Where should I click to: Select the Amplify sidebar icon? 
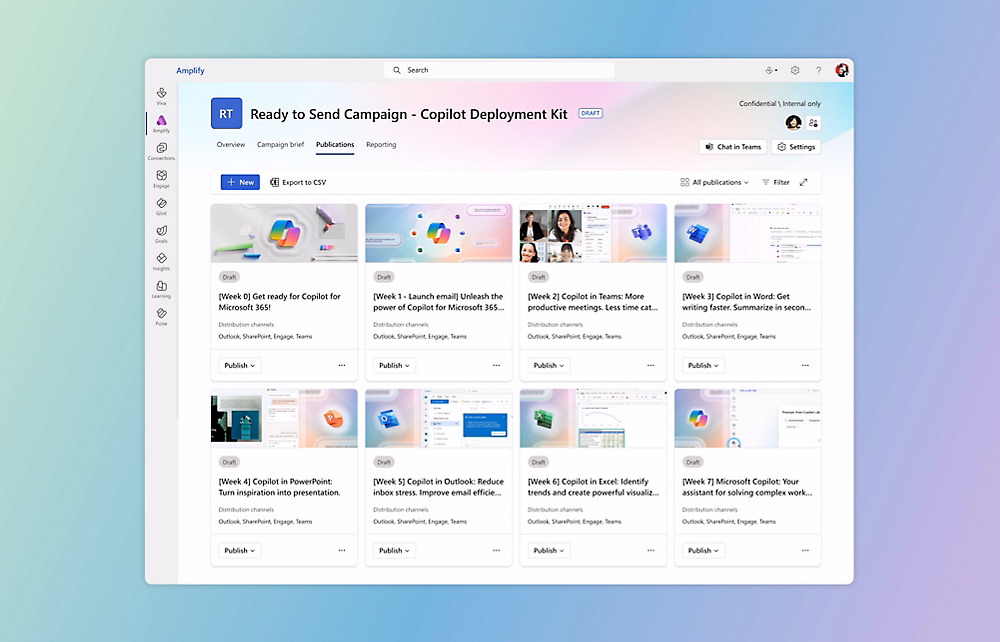point(161,124)
